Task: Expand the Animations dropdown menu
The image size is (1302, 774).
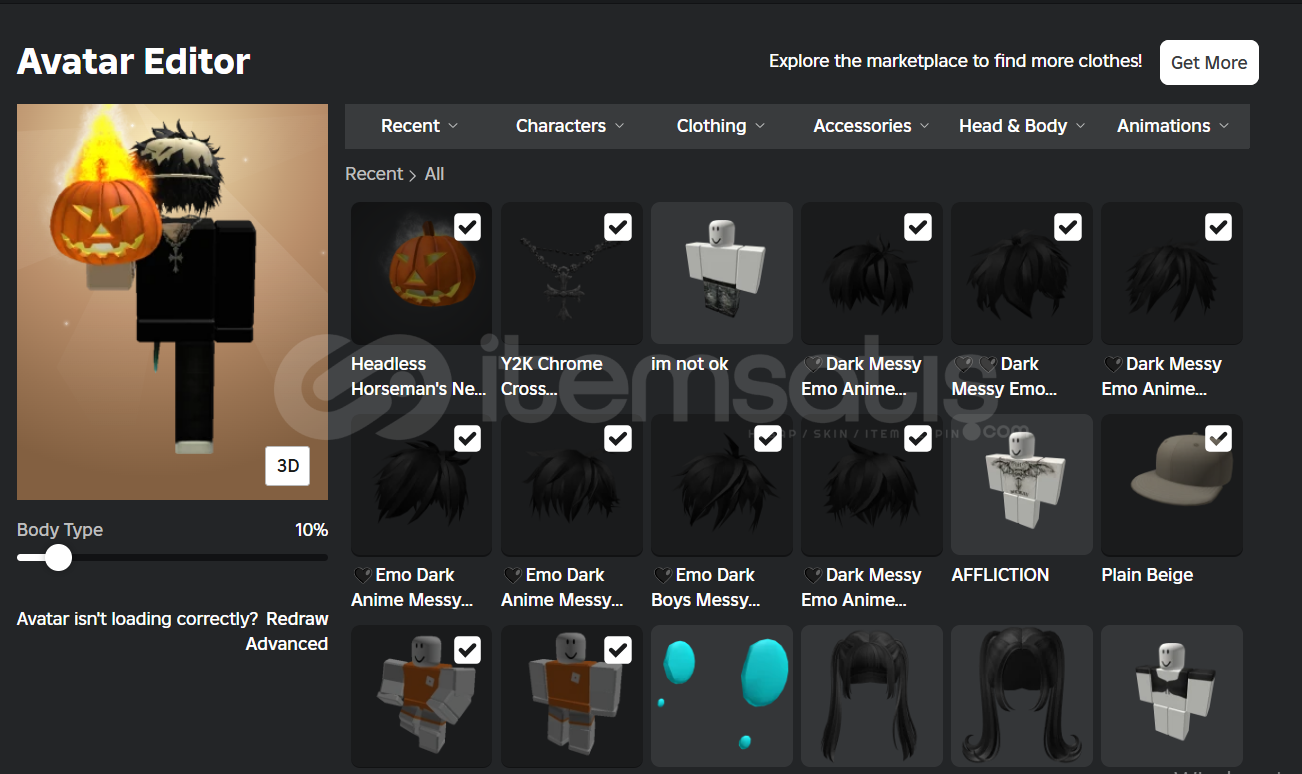Action: 1173,126
